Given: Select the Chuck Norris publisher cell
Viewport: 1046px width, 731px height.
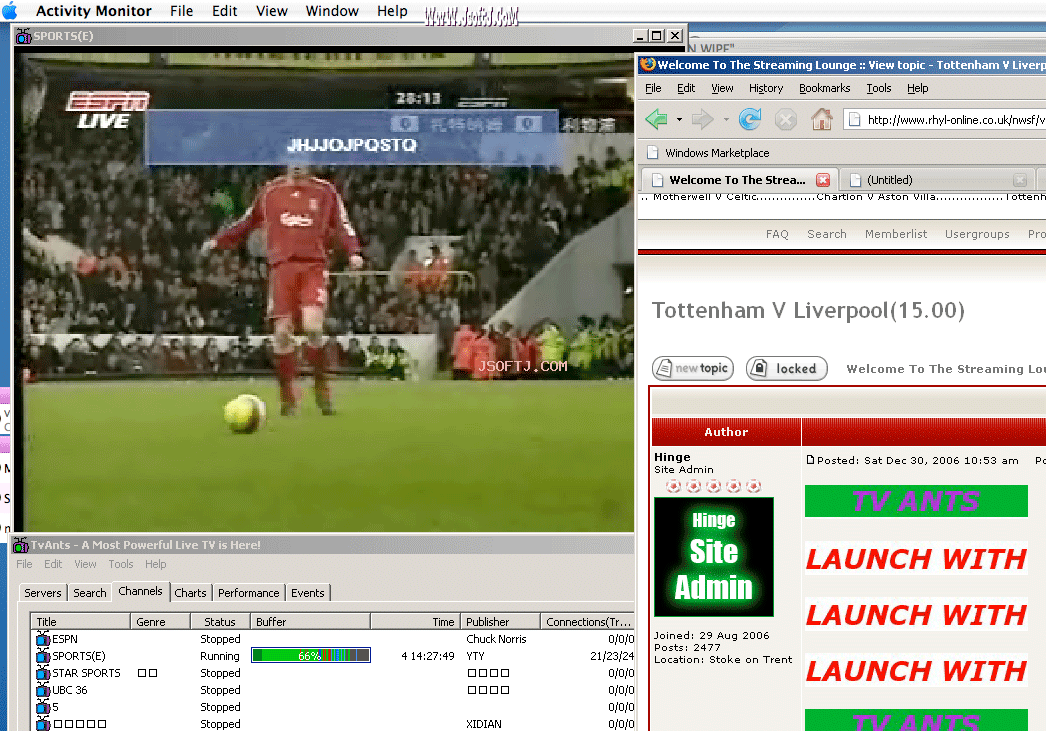Looking at the screenshot, I should click(496, 639).
